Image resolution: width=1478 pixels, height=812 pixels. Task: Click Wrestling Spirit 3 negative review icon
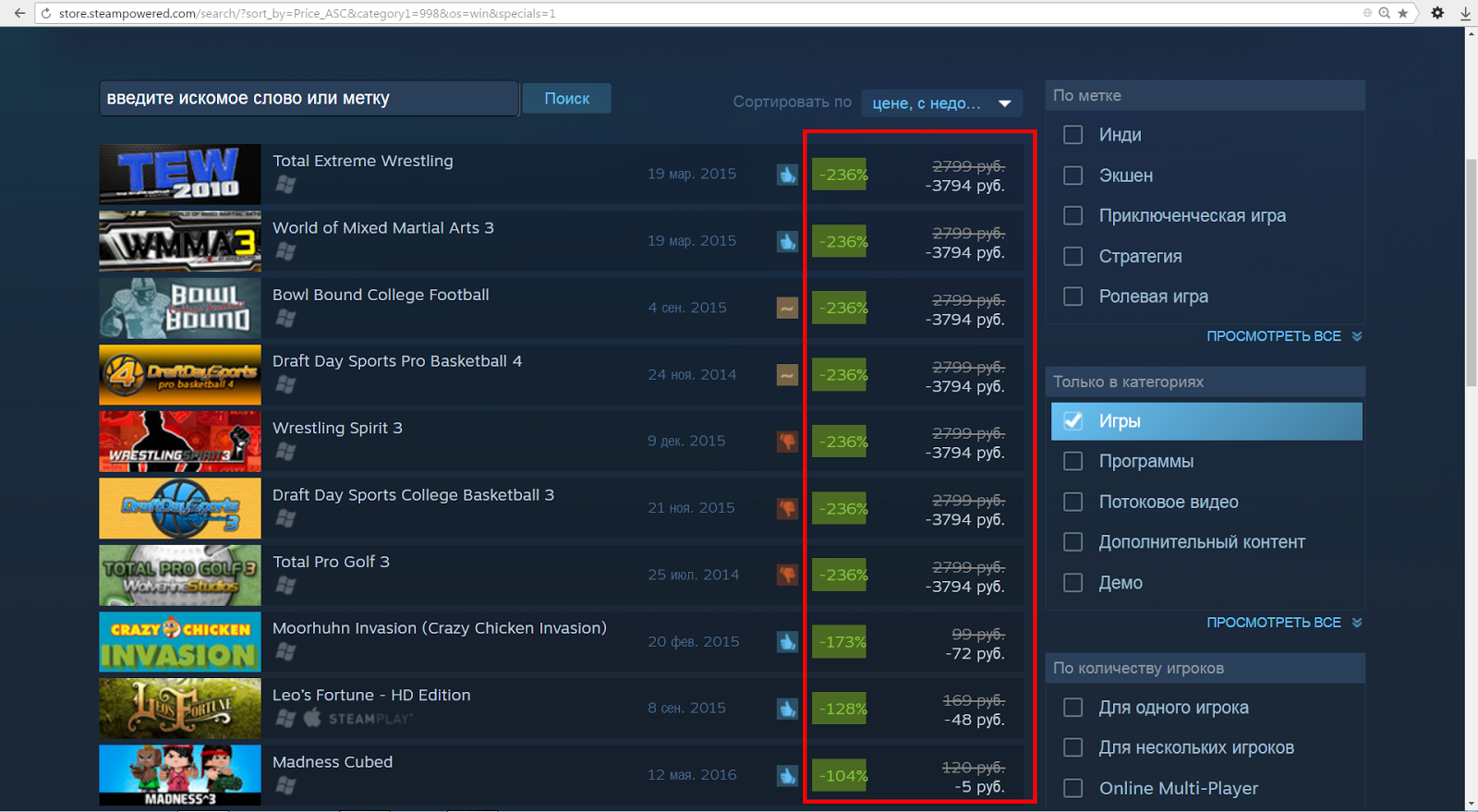tap(787, 442)
